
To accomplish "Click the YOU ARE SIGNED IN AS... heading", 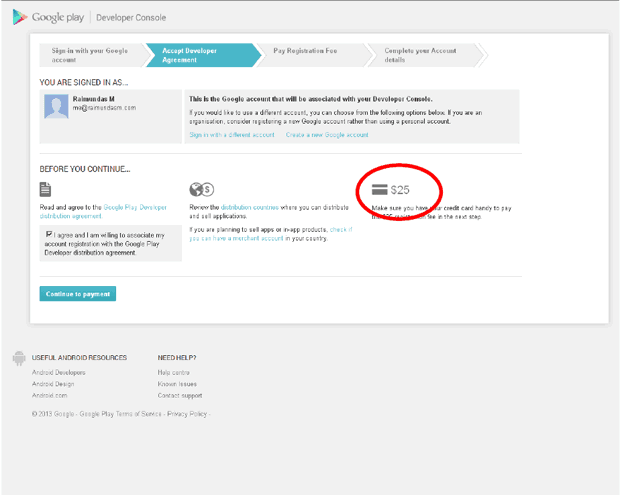I will [84, 82].
